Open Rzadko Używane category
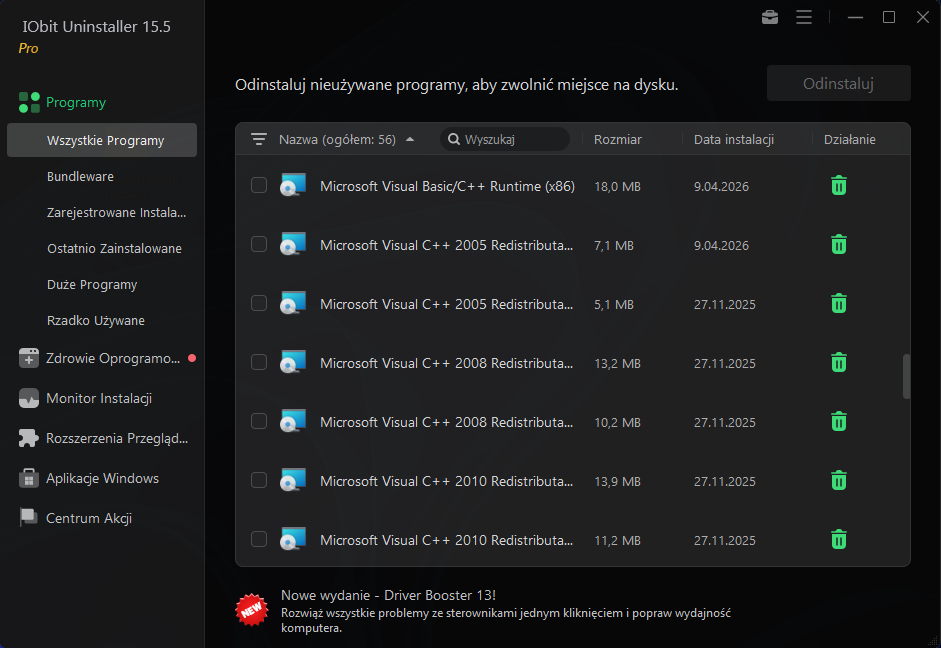Image resolution: width=941 pixels, height=648 pixels. tap(95, 320)
